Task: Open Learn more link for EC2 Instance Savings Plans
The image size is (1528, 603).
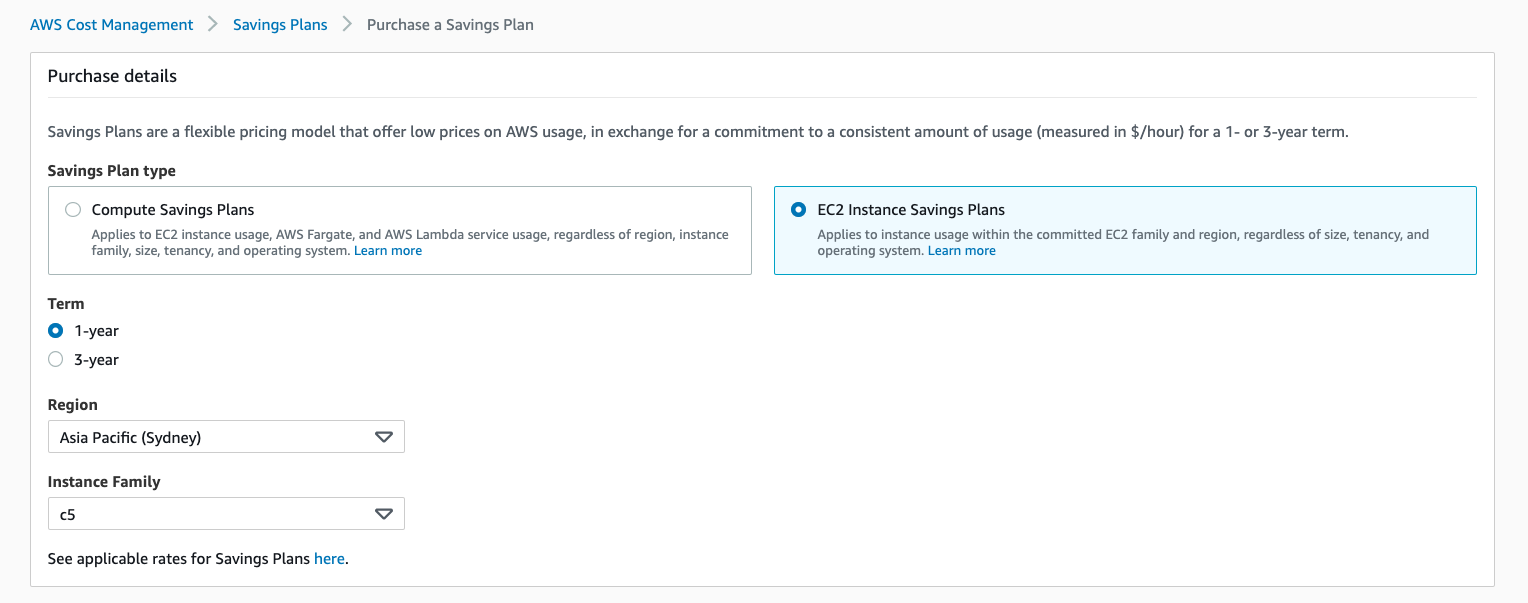Action: tap(962, 251)
